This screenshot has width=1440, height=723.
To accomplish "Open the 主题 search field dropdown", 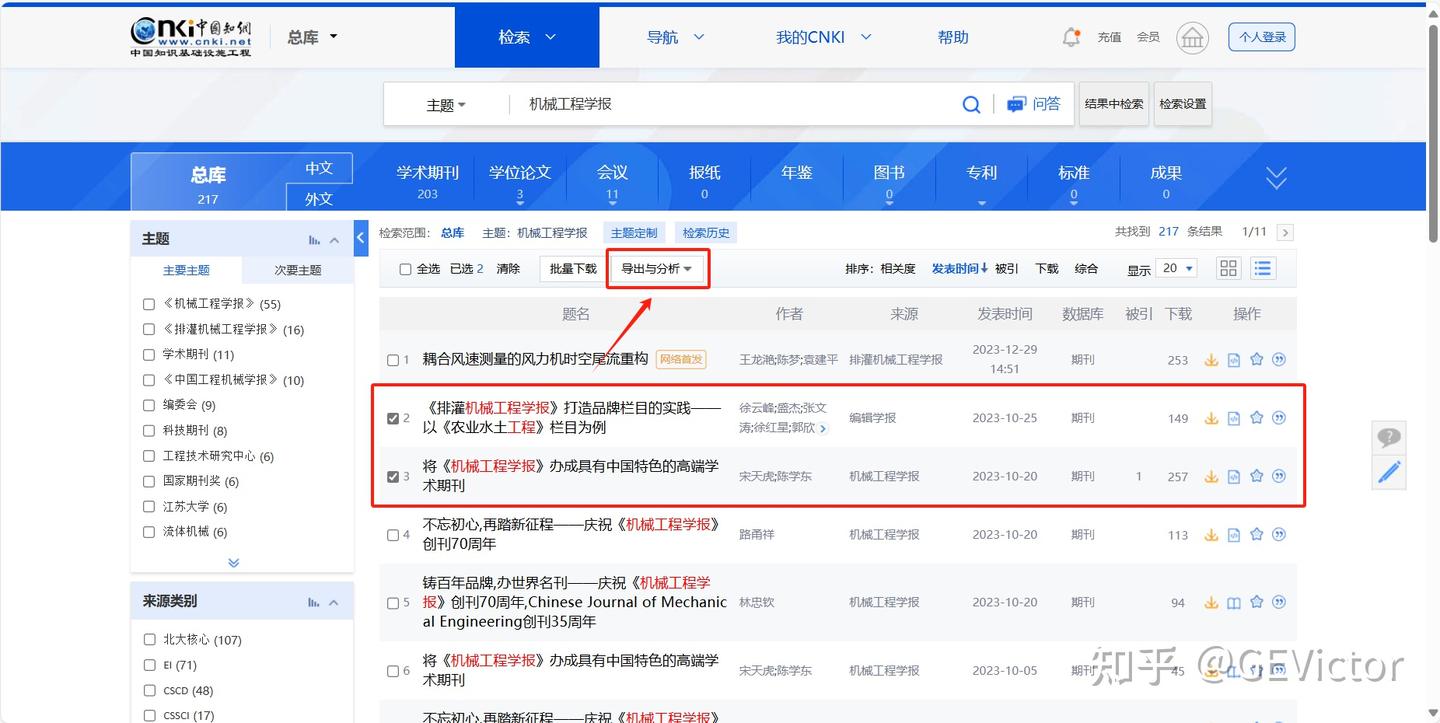I will (x=446, y=105).
